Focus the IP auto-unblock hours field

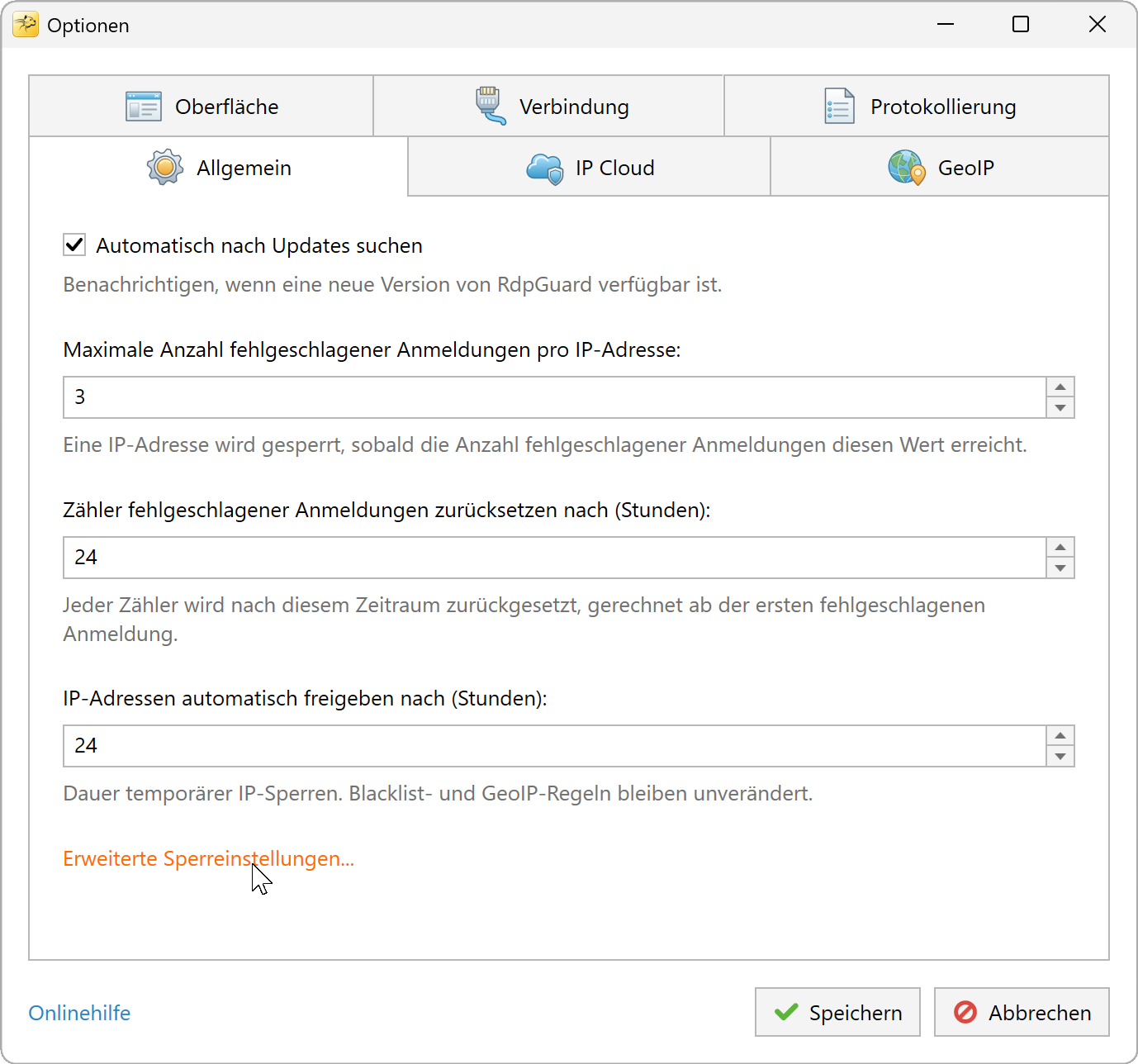[555, 746]
